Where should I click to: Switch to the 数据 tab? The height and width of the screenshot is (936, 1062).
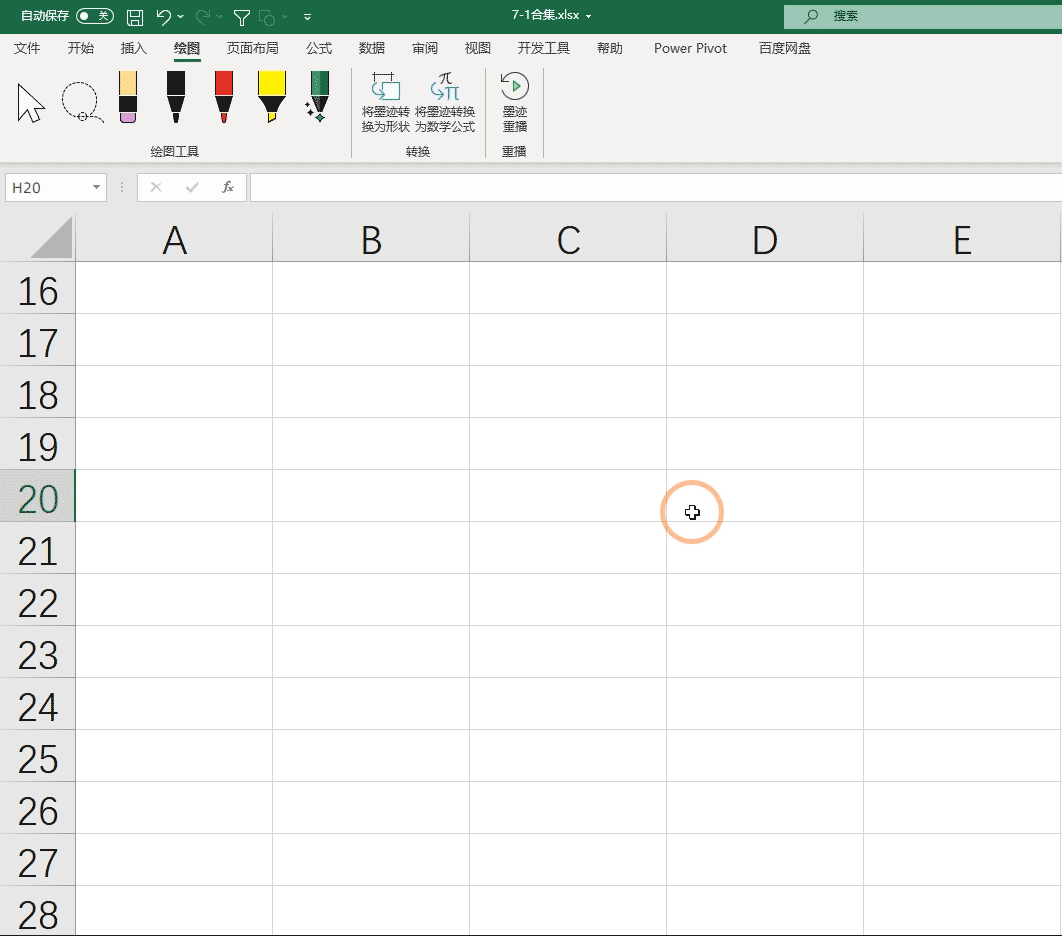(x=372, y=48)
